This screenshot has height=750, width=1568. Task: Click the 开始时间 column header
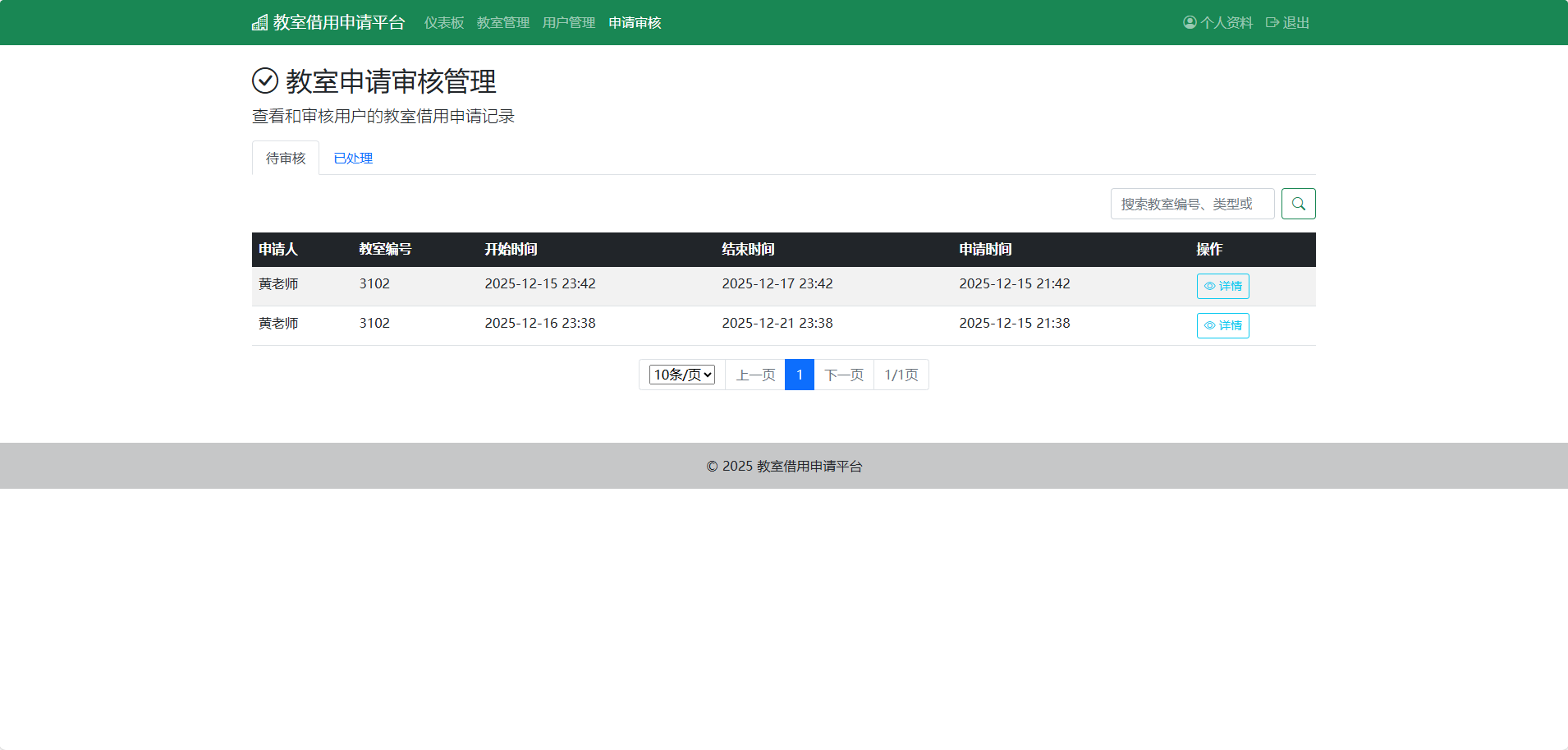(511, 250)
